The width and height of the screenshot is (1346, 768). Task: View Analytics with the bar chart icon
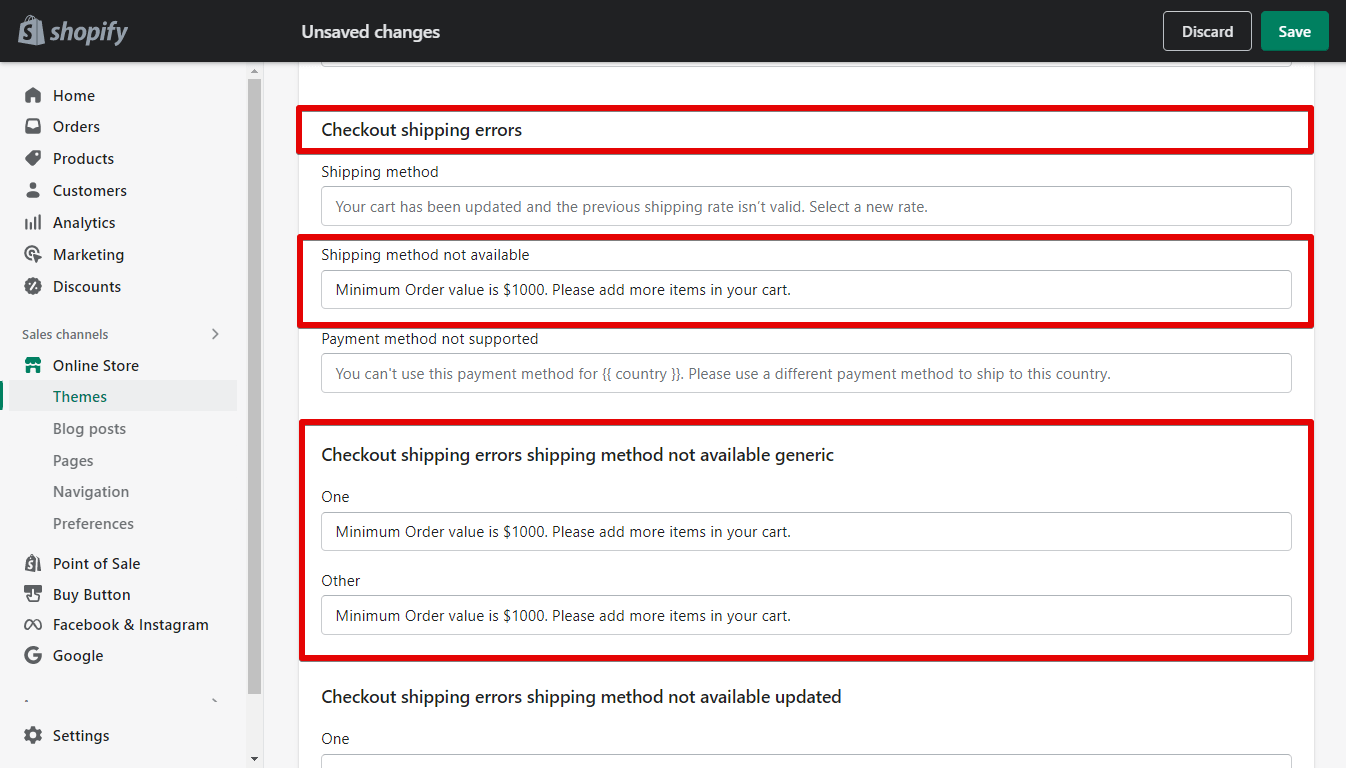click(34, 222)
